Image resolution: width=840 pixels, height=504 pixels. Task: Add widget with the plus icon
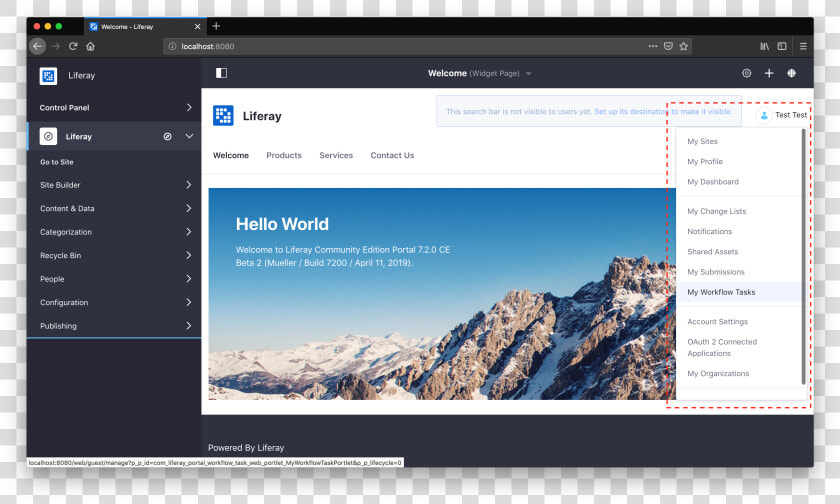[x=769, y=73]
